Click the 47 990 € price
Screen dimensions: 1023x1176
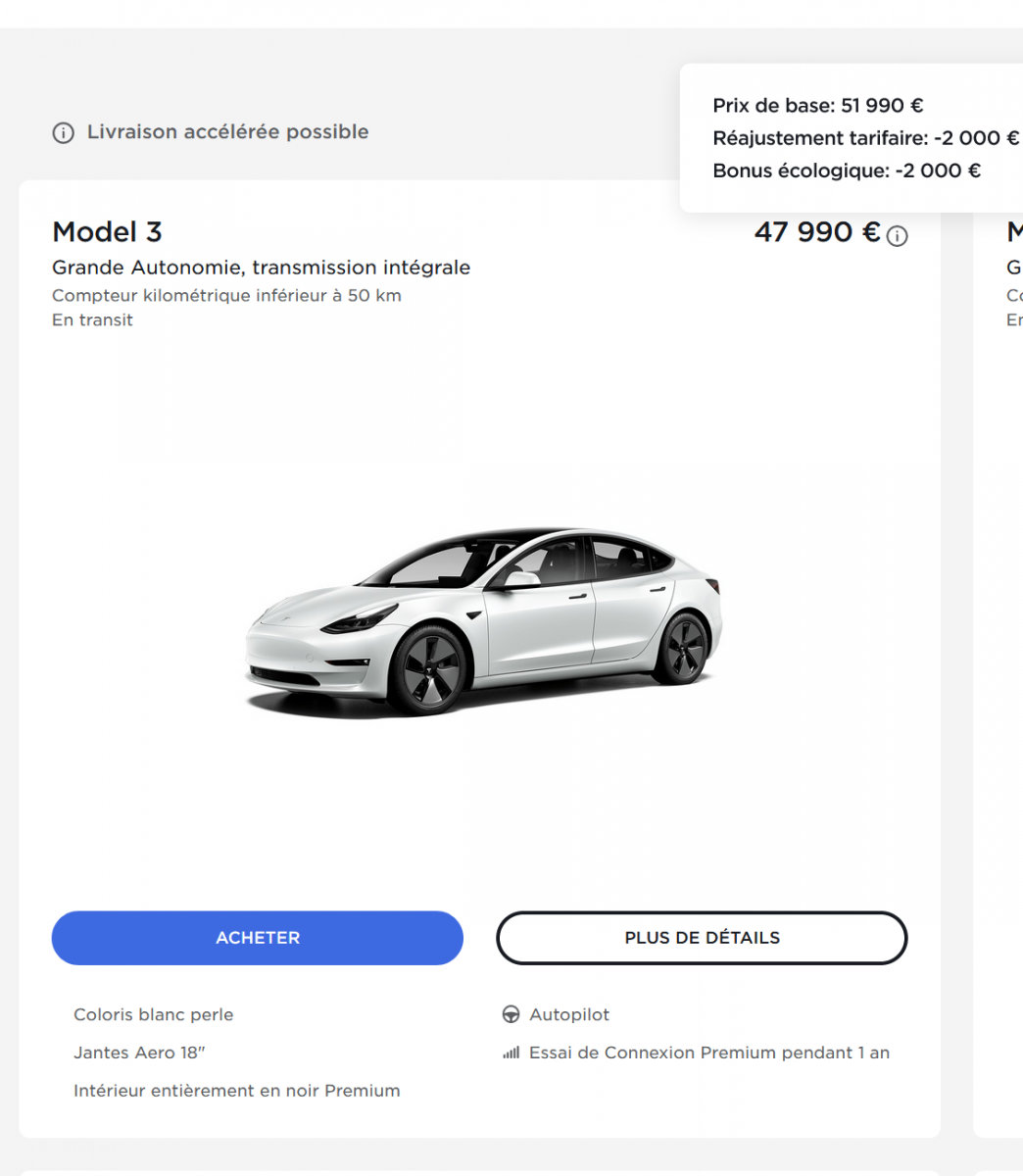[x=817, y=232]
